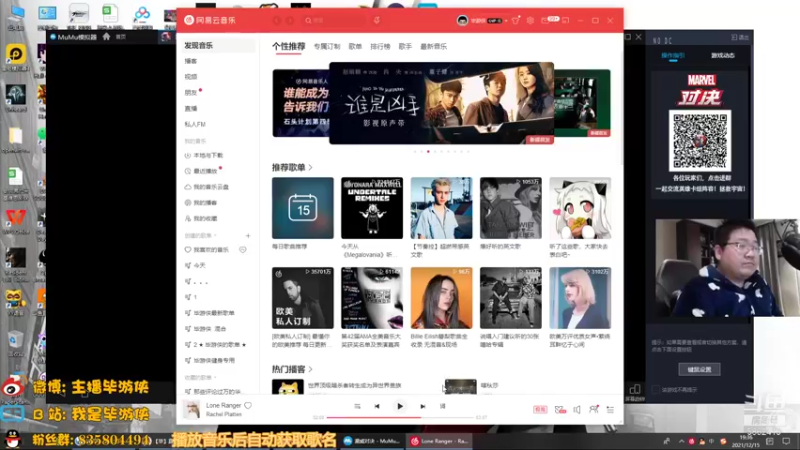
Task: Expand the account dropdown arrow beside username
Action: [x=506, y=21]
